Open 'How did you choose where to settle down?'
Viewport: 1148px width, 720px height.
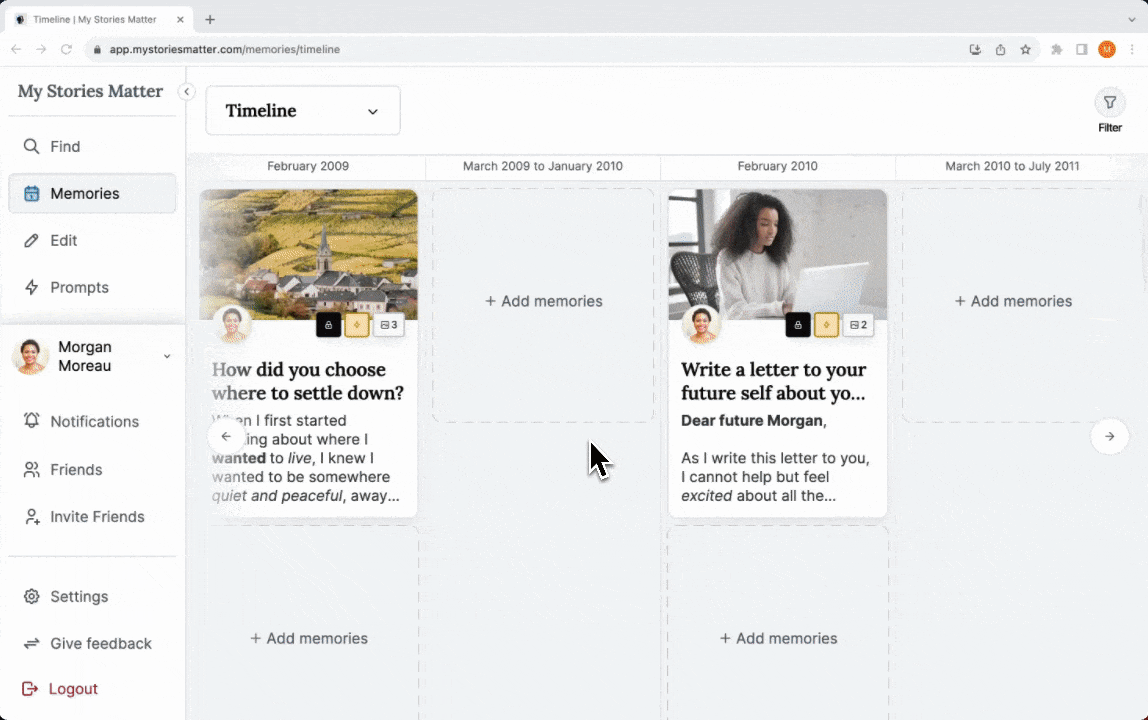[308, 381]
